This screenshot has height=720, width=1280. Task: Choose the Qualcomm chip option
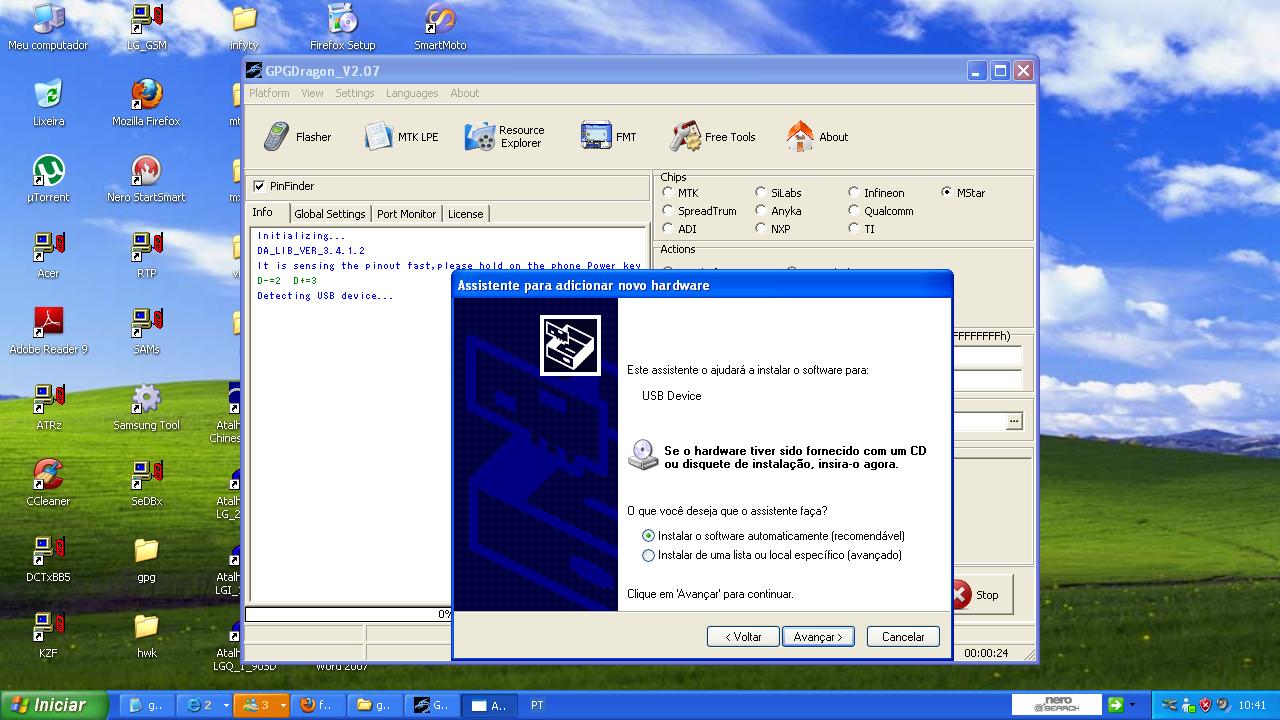click(854, 210)
